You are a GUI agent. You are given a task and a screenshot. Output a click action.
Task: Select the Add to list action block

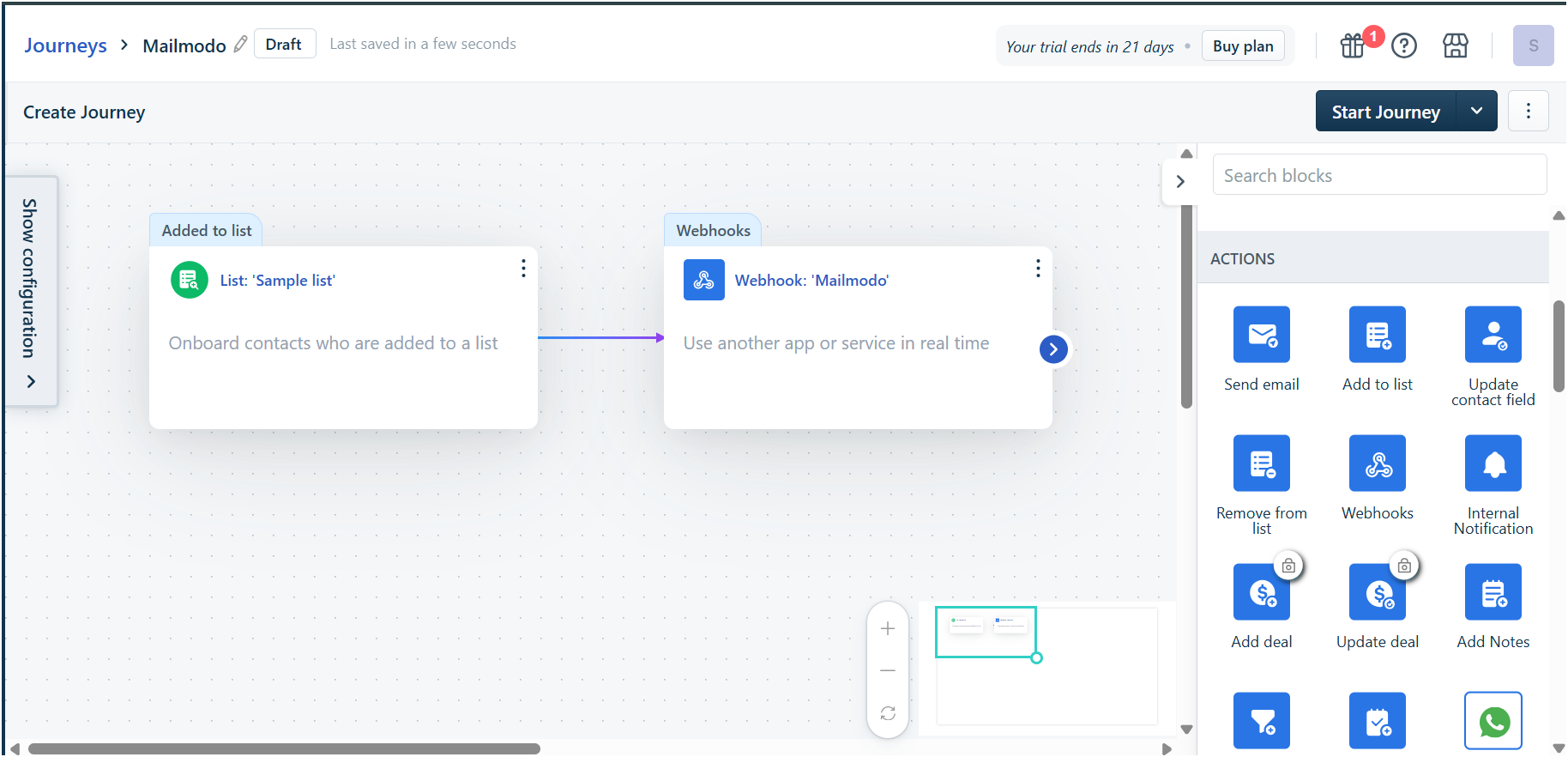(x=1377, y=335)
